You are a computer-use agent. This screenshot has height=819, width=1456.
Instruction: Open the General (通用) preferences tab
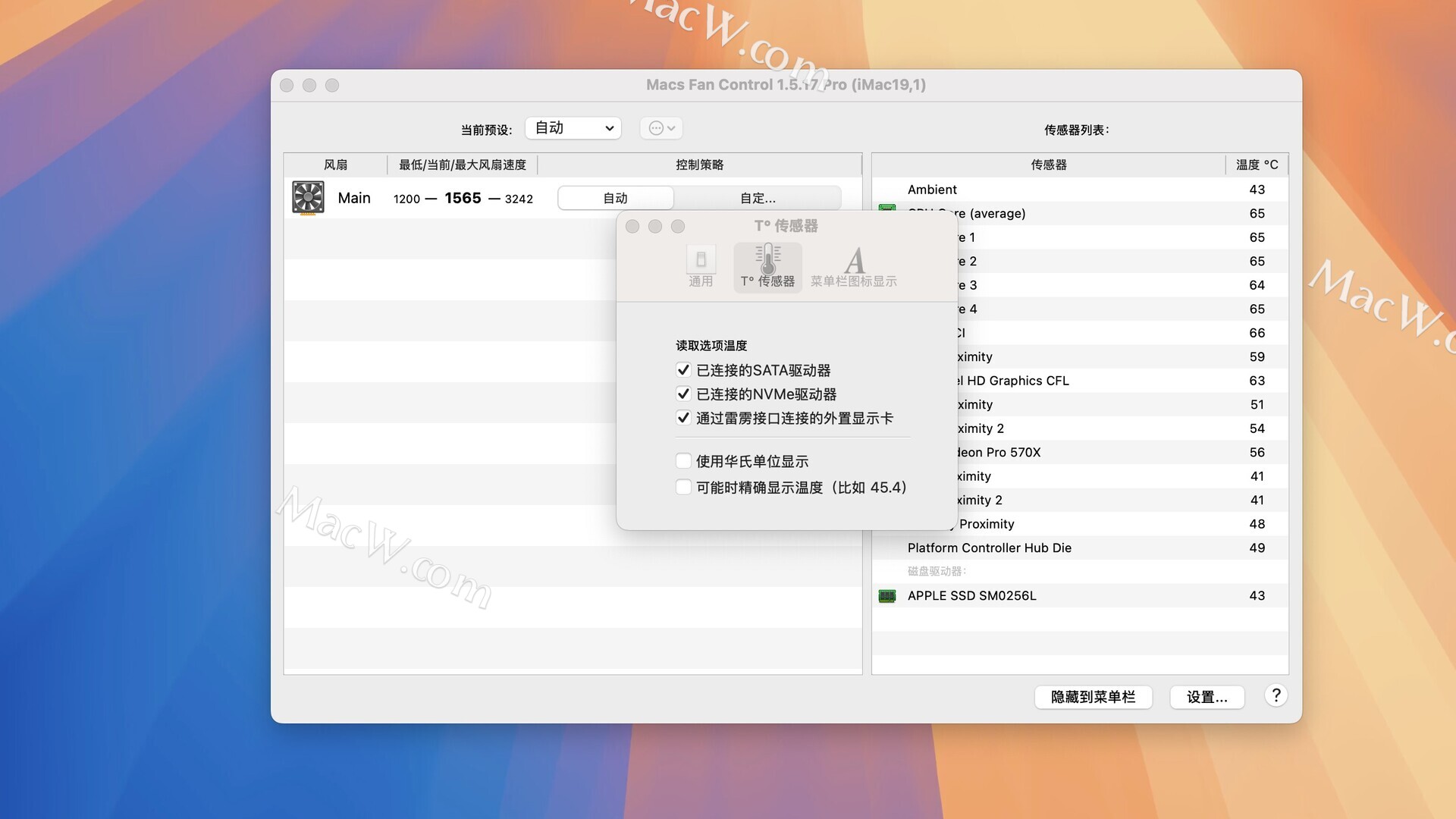coord(701,266)
